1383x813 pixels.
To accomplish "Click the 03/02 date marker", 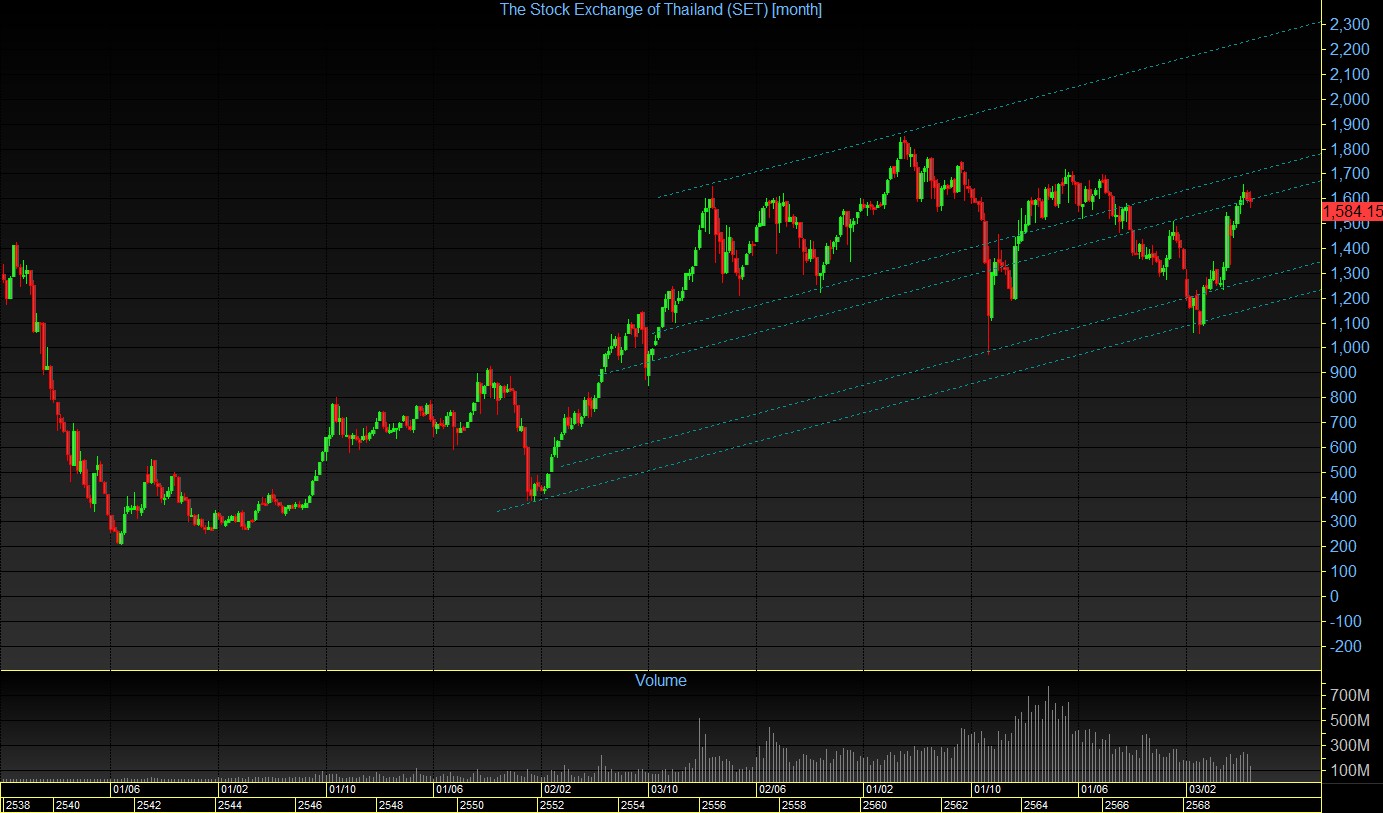I will pyautogui.click(x=1201, y=789).
